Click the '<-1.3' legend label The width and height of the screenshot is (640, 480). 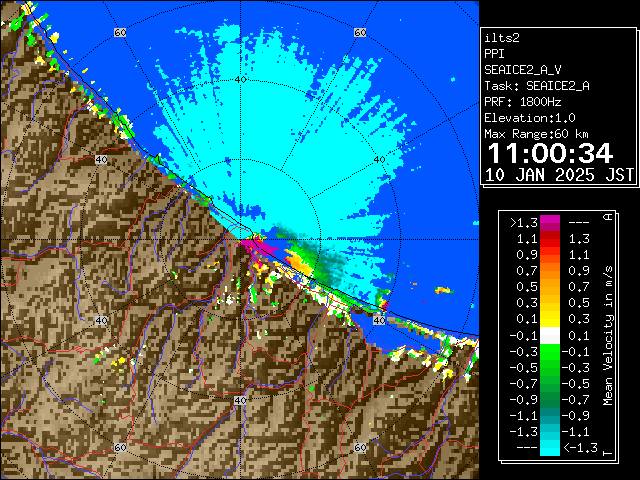(x=580, y=448)
